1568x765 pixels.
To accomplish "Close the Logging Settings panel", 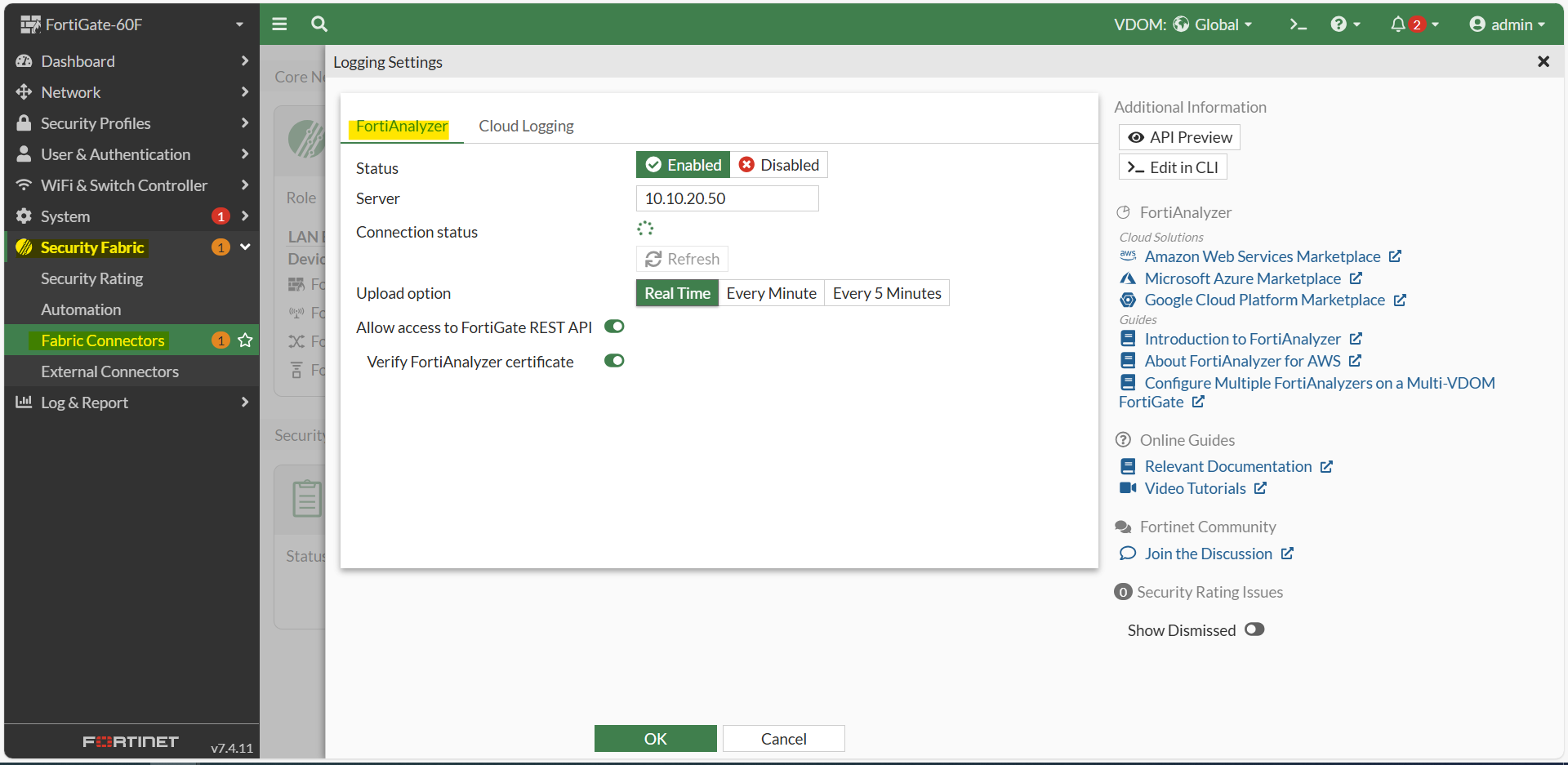I will (1543, 61).
